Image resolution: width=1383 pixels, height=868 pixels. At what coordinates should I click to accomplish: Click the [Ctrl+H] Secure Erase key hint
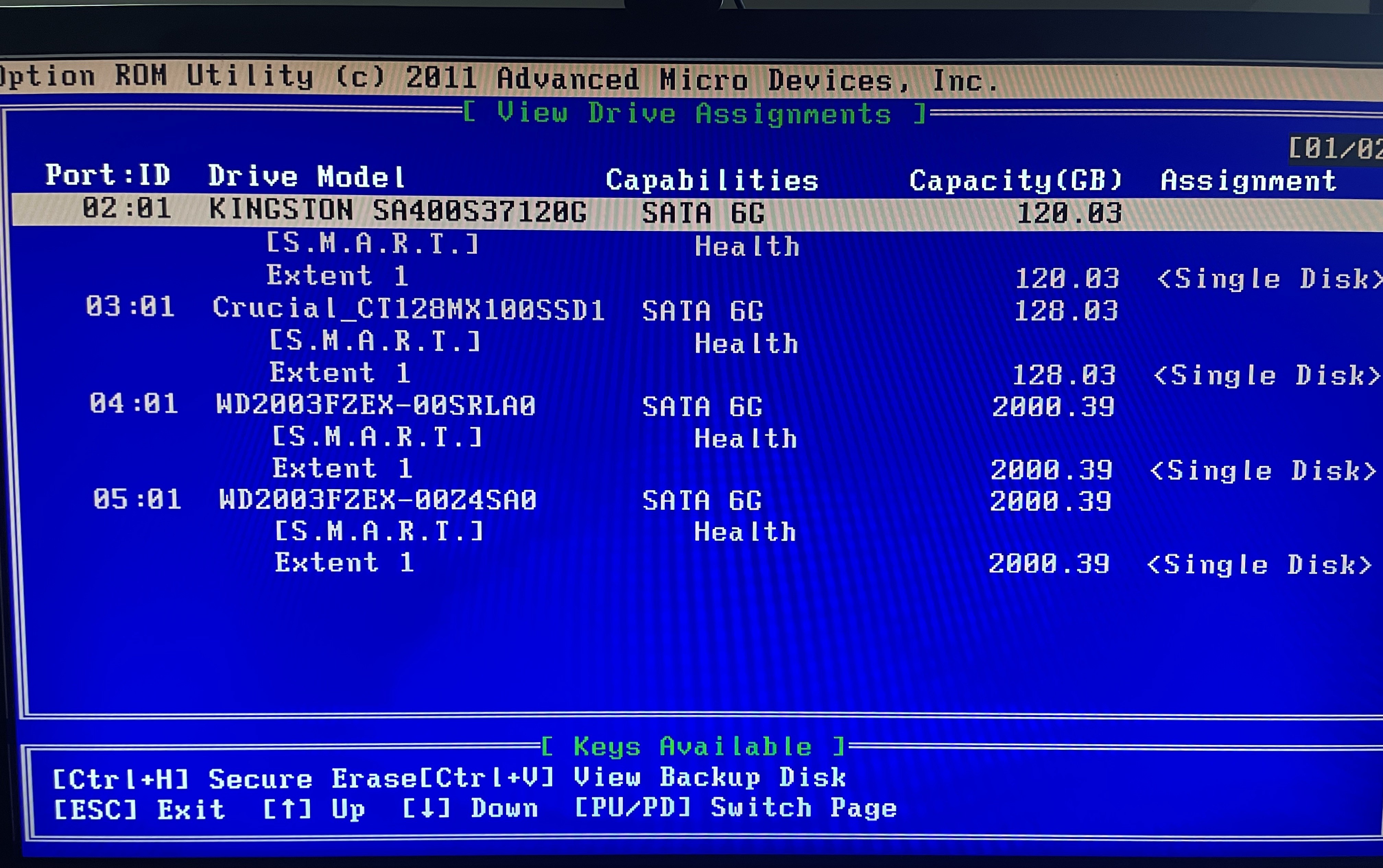point(234,779)
